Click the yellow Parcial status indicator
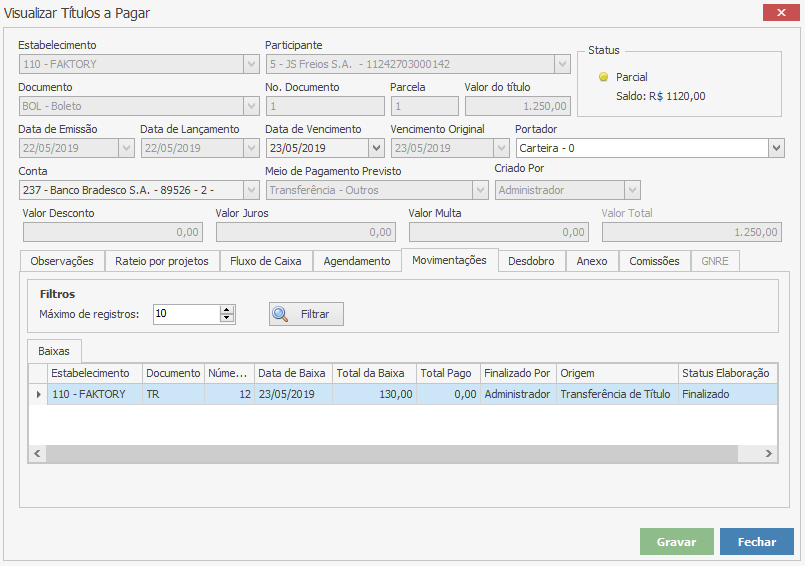805x566 pixels. [x=603, y=77]
